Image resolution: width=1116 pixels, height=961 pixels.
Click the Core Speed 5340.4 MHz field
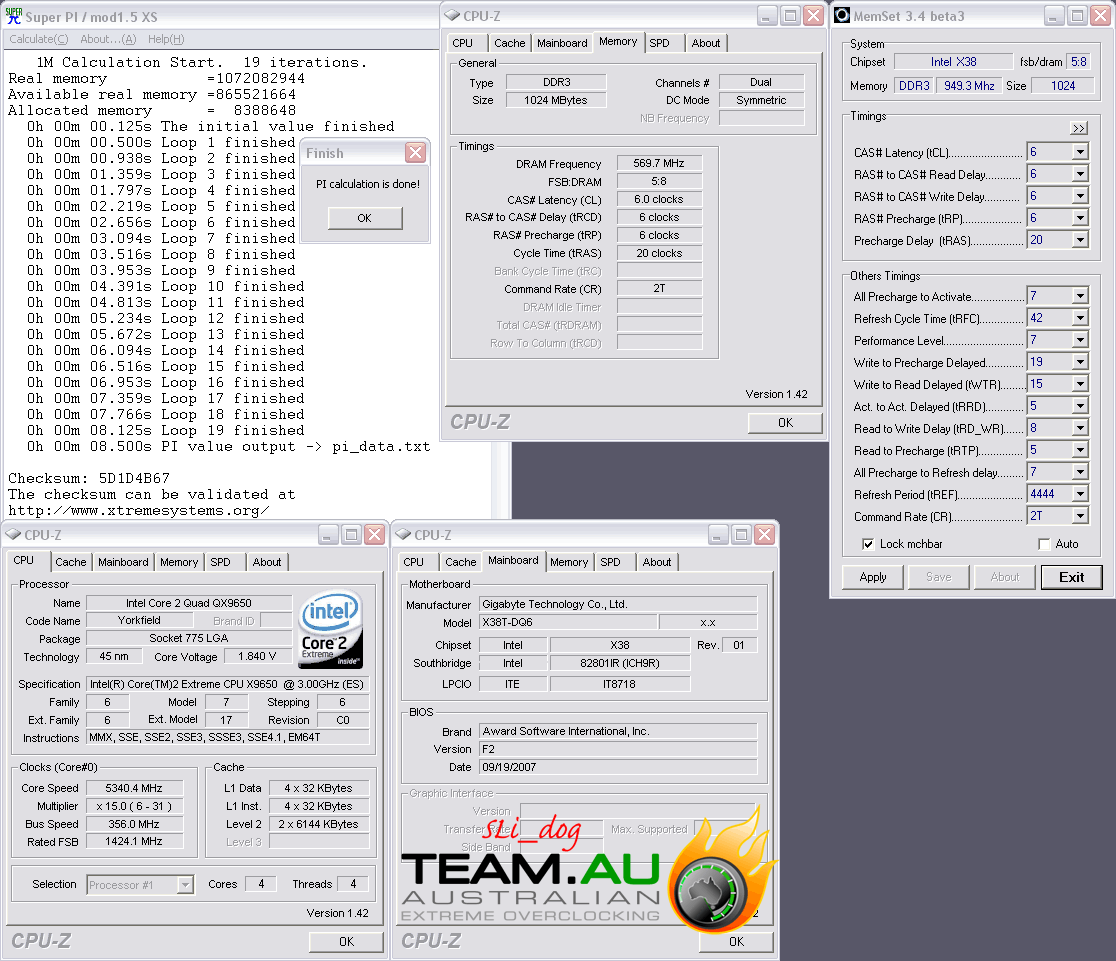pos(134,788)
